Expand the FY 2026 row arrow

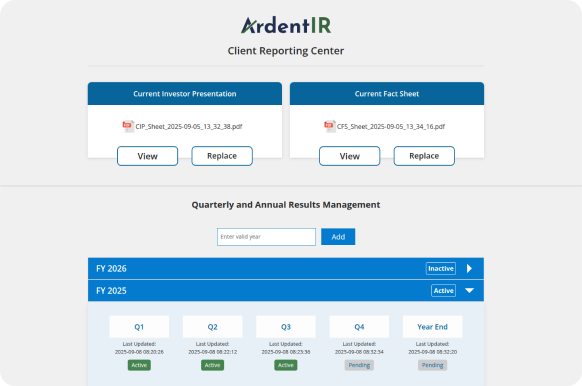[x=470, y=268]
